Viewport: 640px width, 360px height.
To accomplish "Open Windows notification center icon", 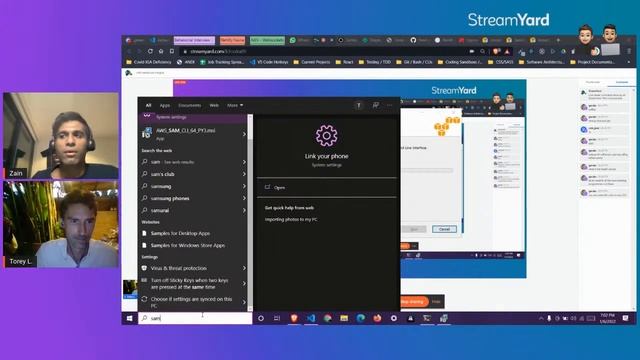I will pos(625,318).
